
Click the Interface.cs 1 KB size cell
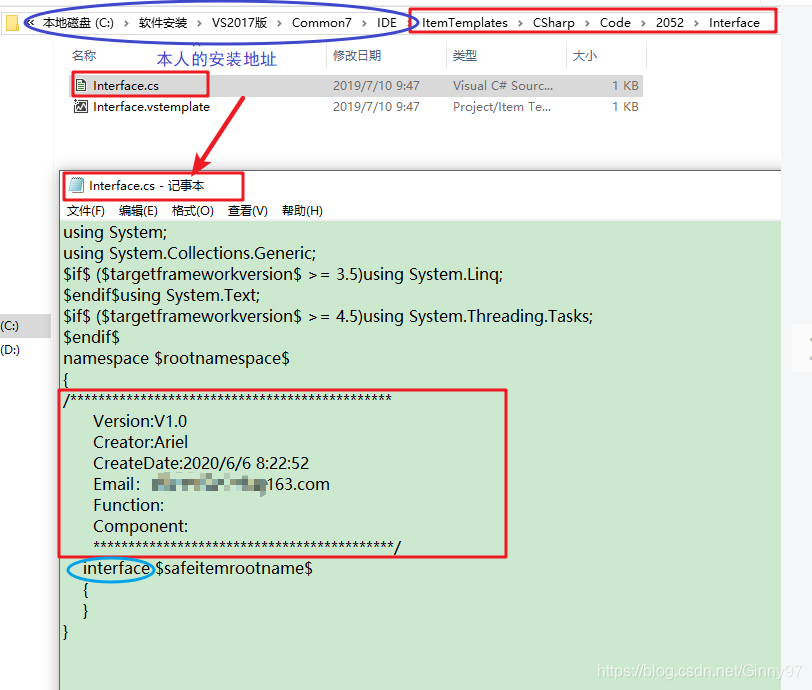tap(625, 85)
